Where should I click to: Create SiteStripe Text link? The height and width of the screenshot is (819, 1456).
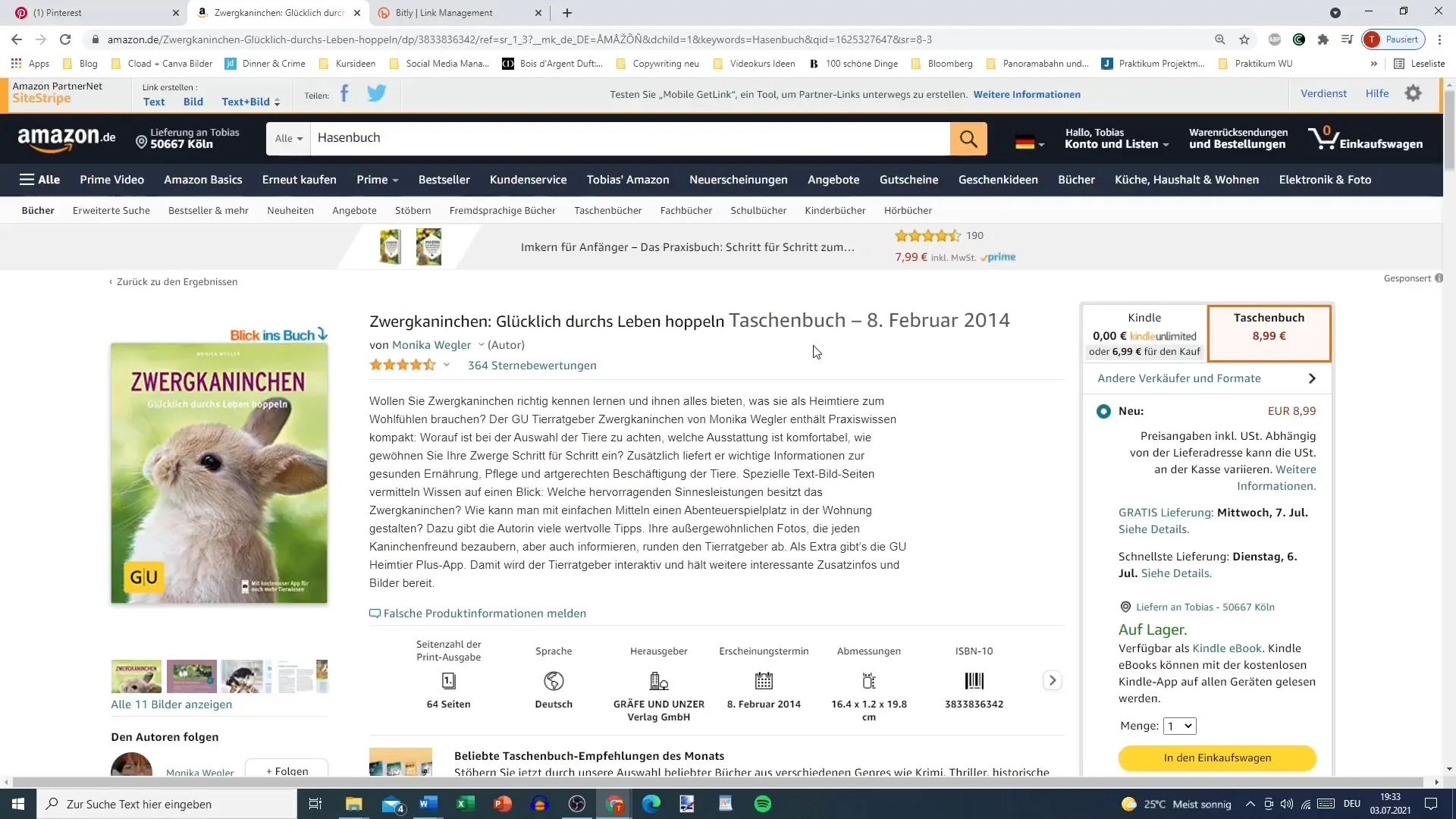154,102
